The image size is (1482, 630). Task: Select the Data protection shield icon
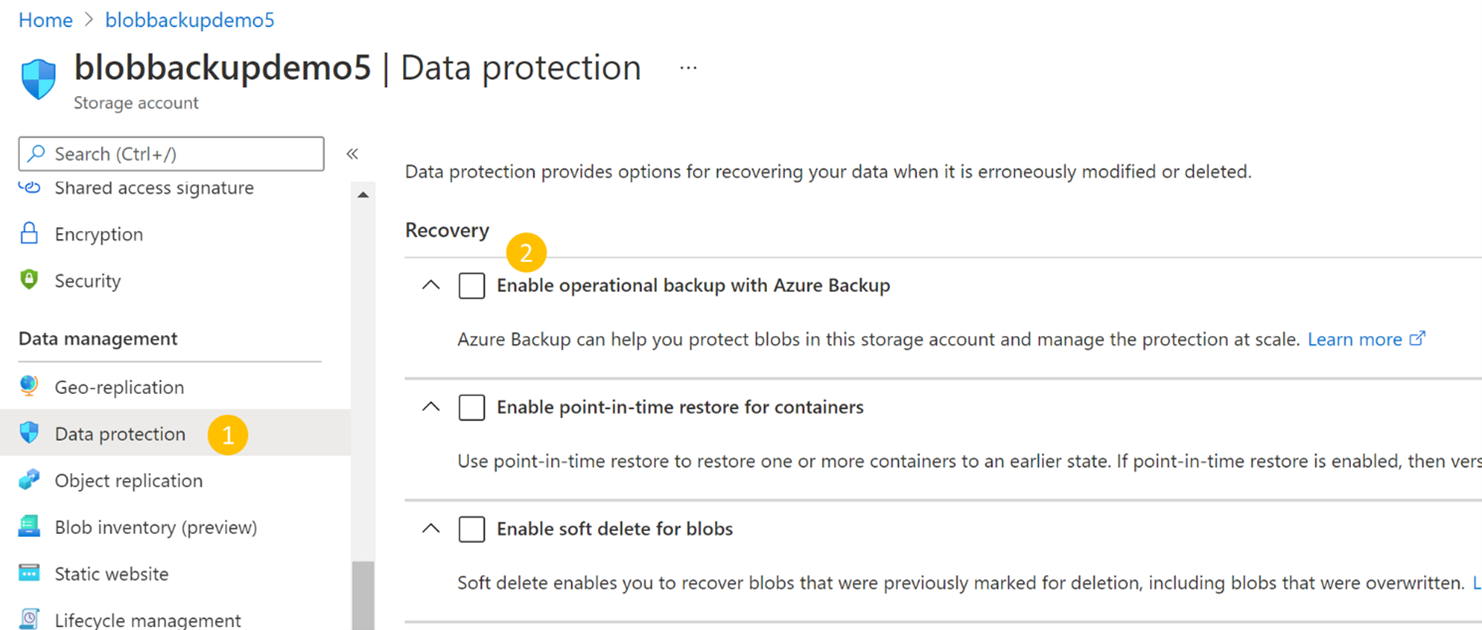pos(29,434)
